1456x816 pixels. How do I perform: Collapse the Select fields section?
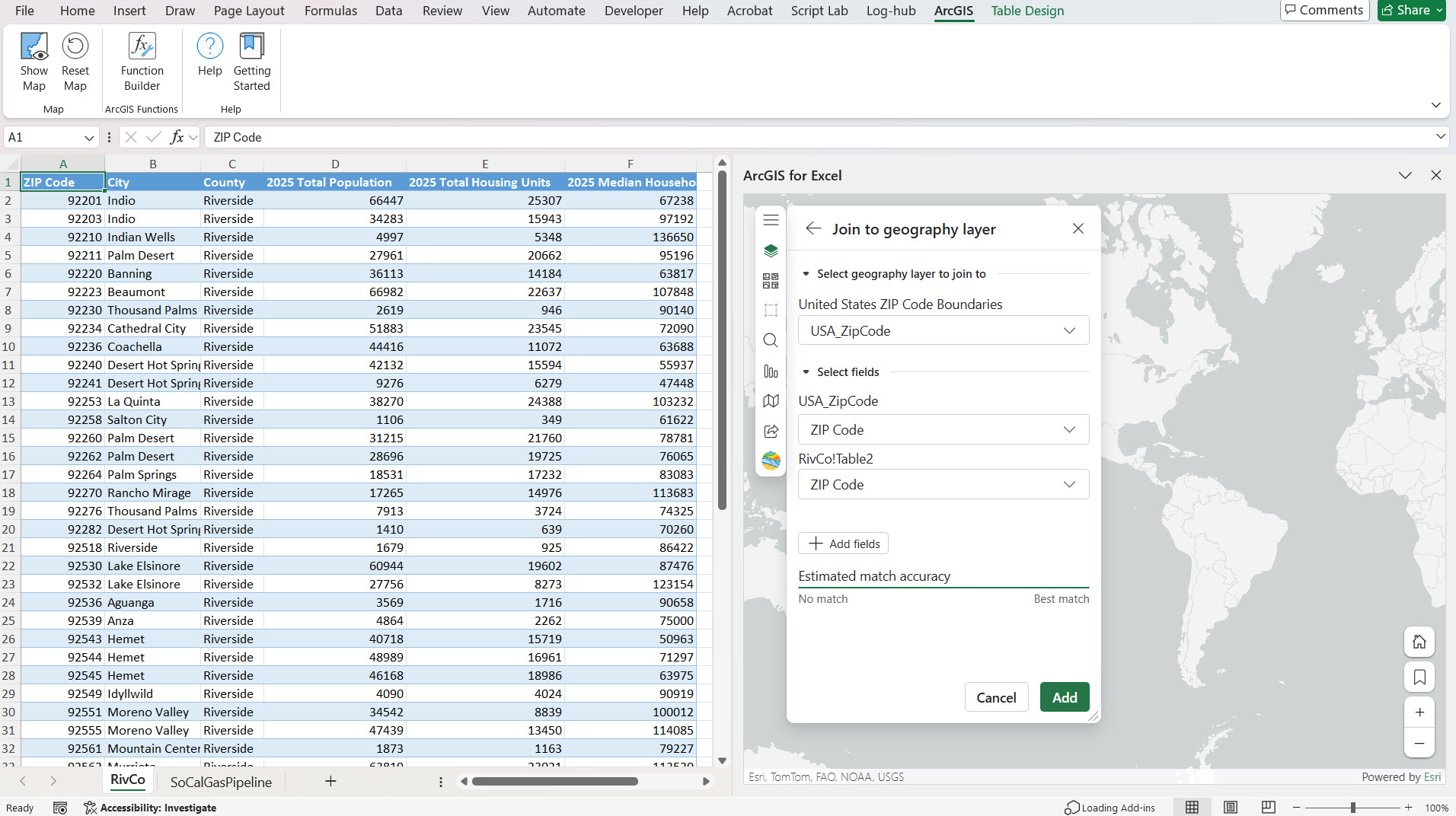pyautogui.click(x=806, y=372)
